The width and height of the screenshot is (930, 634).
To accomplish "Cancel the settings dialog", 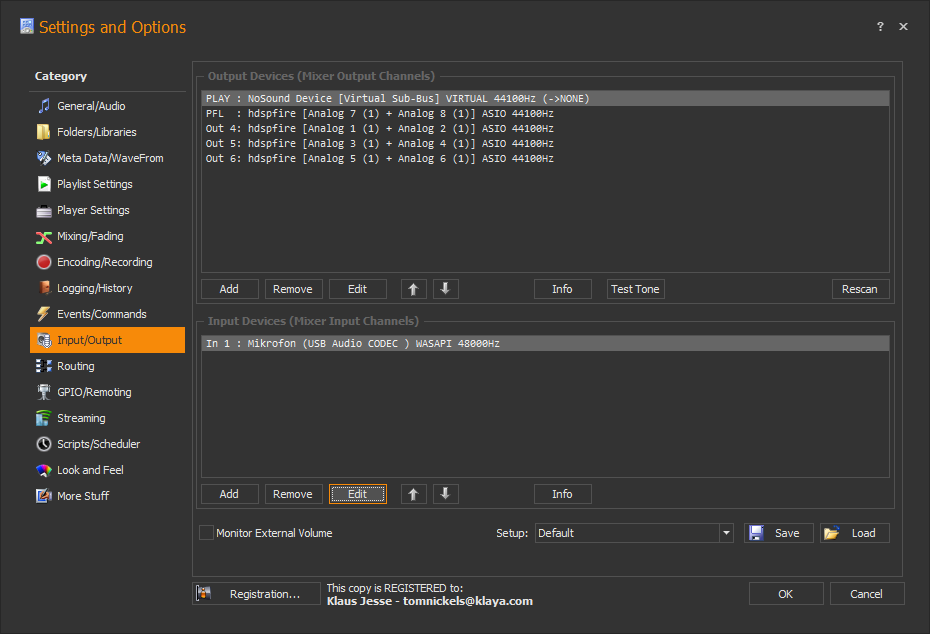I will coord(867,594).
